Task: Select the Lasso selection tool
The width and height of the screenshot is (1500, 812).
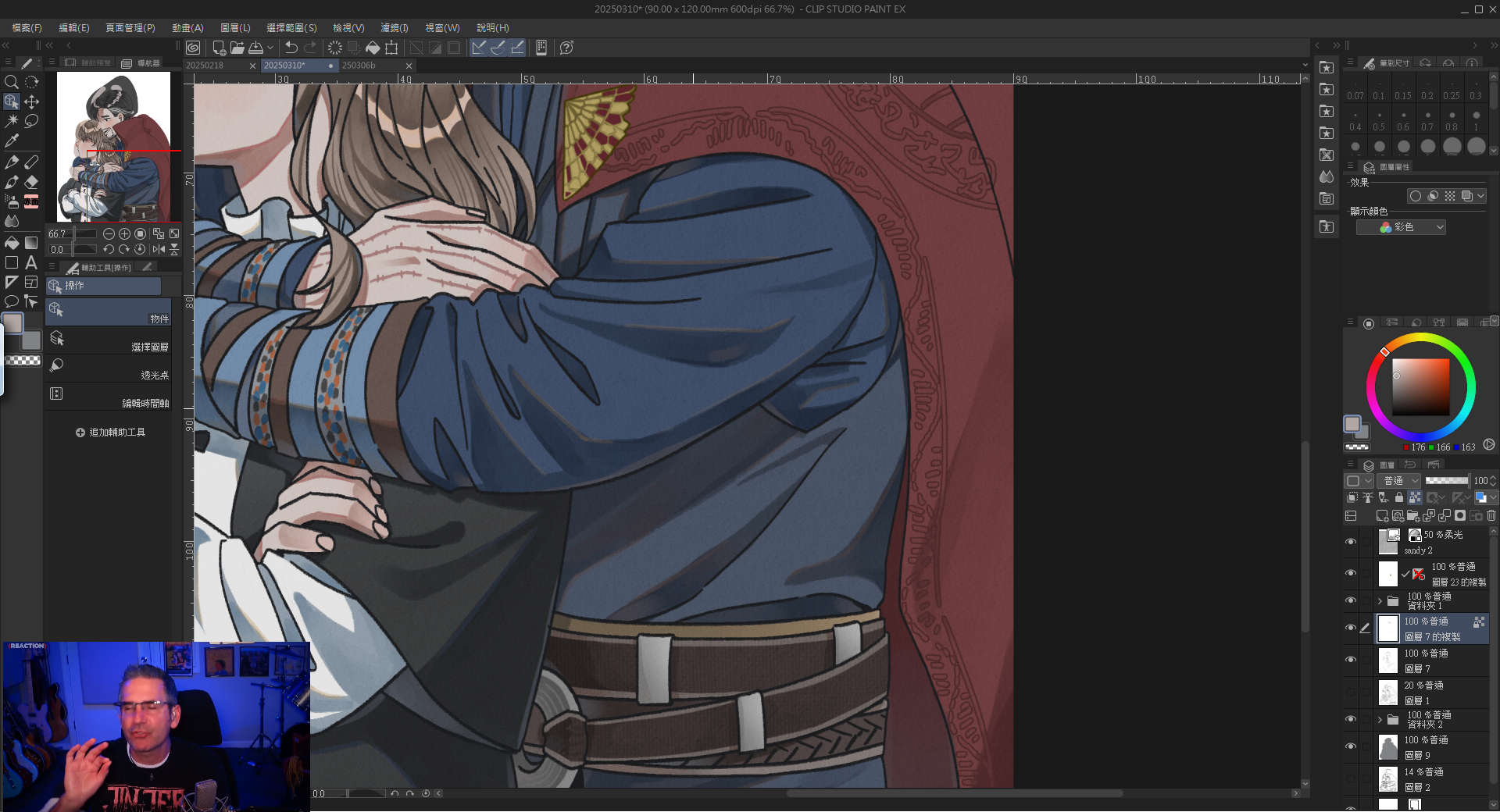Action: click(31, 121)
